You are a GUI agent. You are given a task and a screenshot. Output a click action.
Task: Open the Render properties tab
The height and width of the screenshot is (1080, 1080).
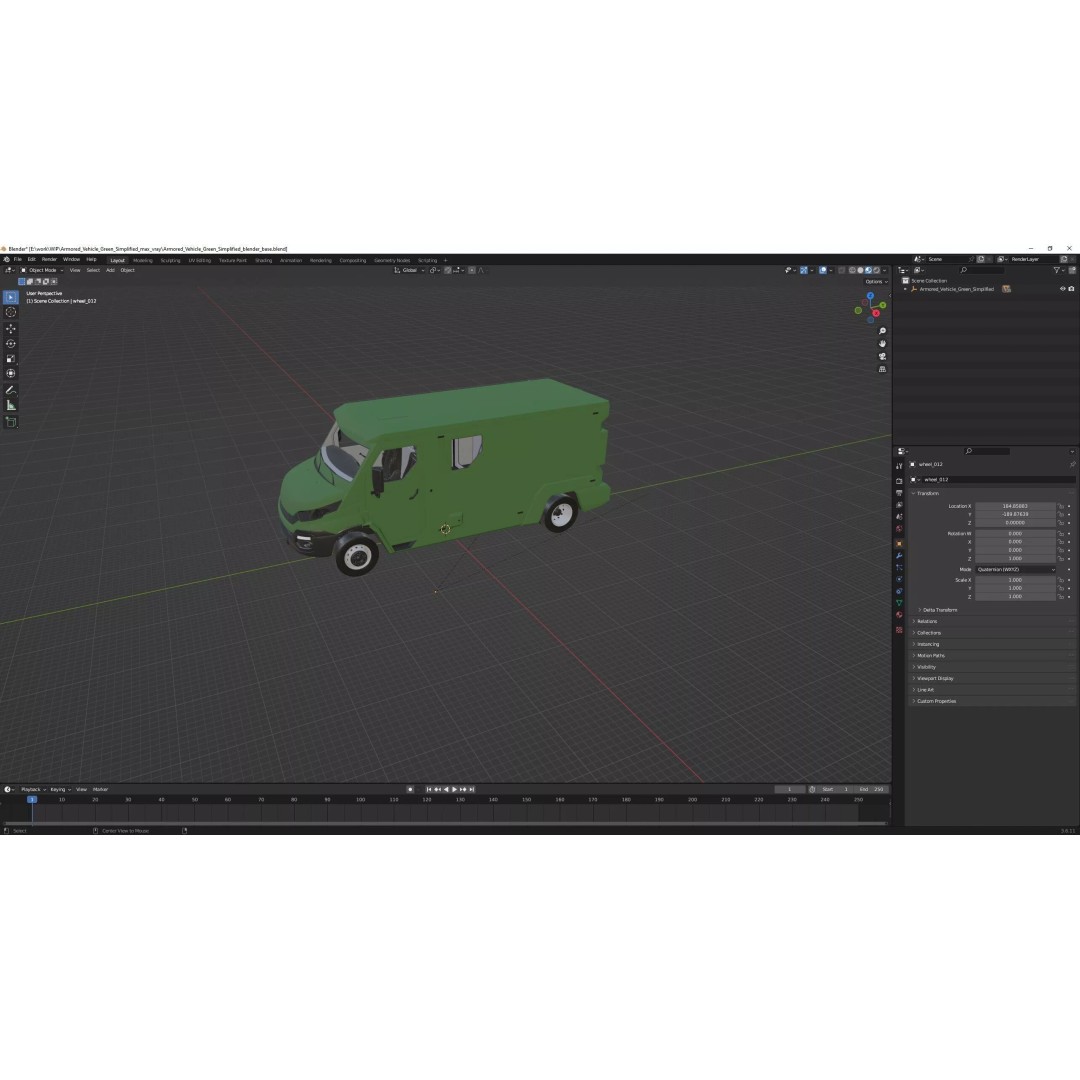point(899,481)
